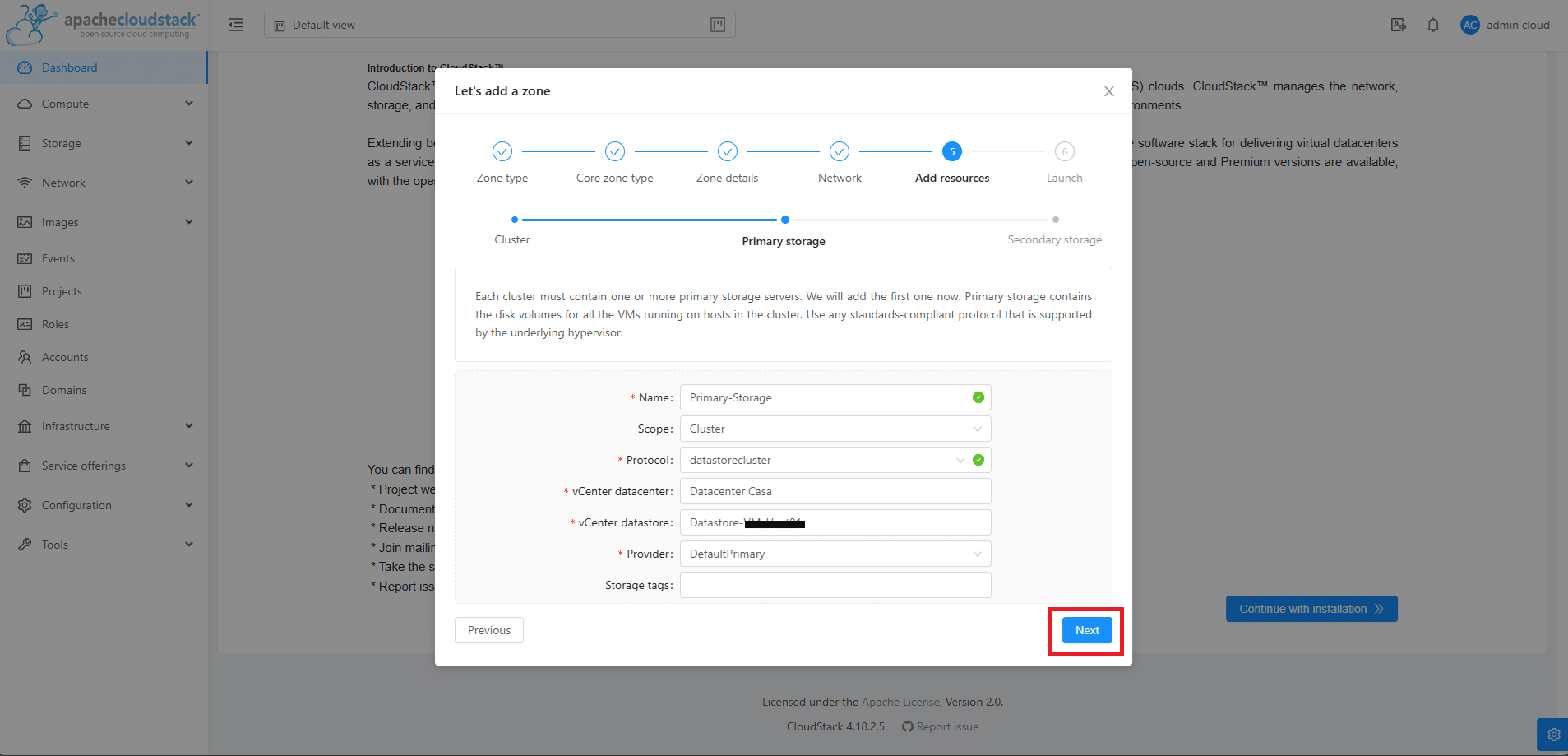Viewport: 1568px width, 756px height.
Task: Expand the Compute menu
Action: [x=104, y=104]
